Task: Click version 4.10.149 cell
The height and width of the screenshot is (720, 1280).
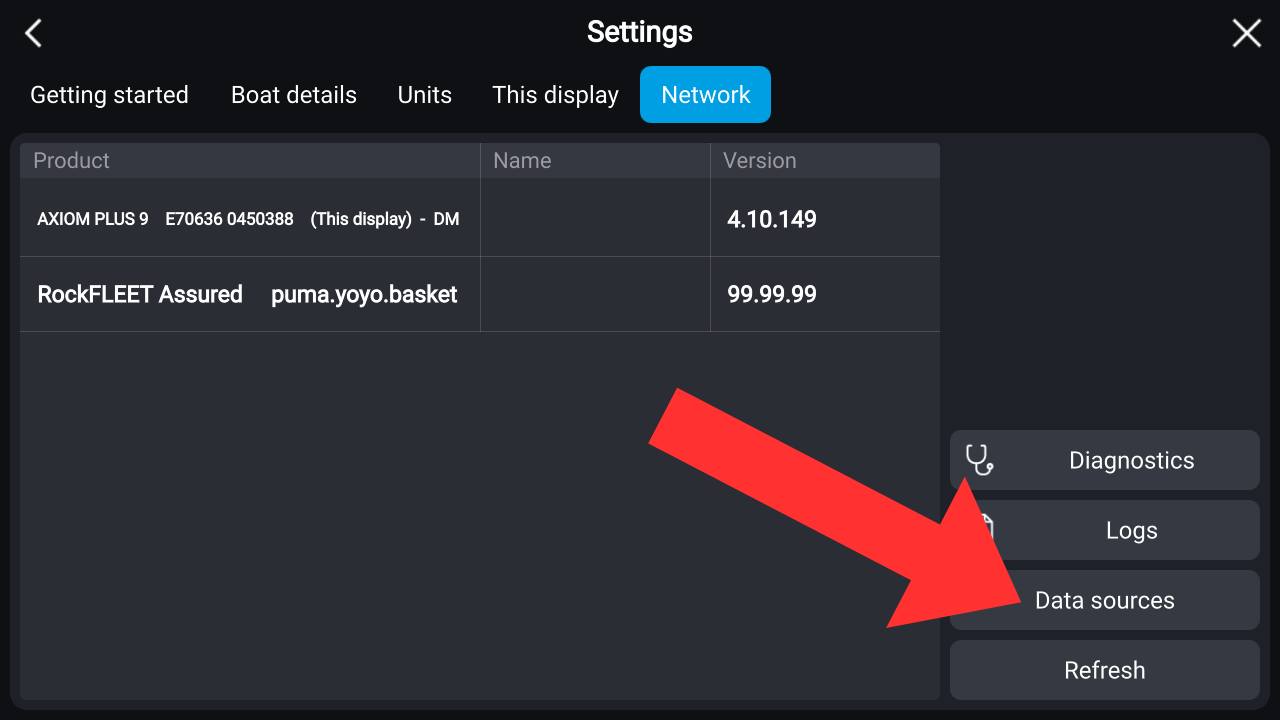Action: 772,219
